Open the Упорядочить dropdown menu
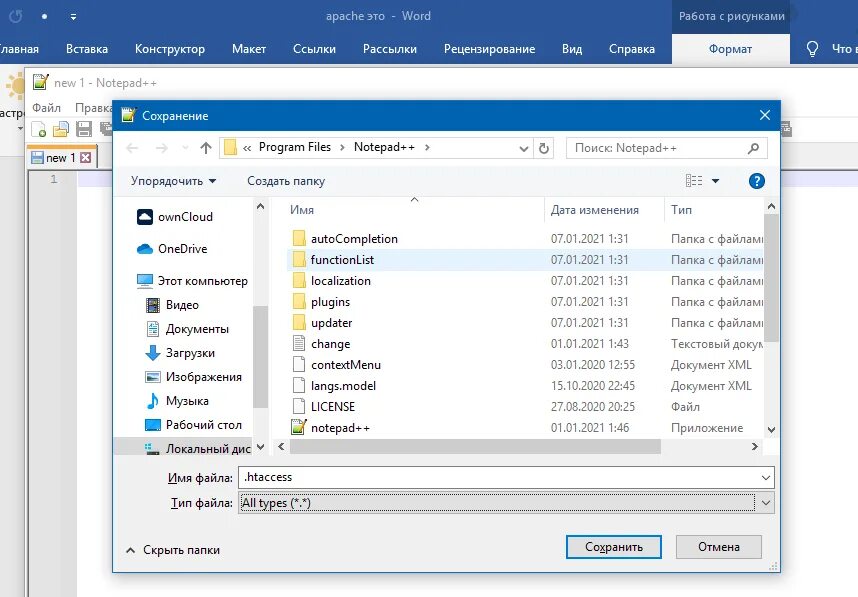This screenshot has width=858, height=597. point(173,181)
